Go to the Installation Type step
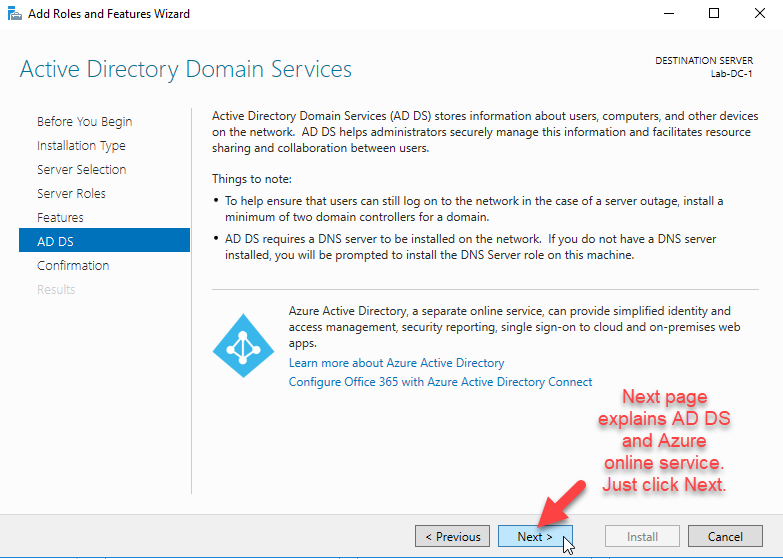Image resolution: width=783 pixels, height=559 pixels. coord(81,145)
